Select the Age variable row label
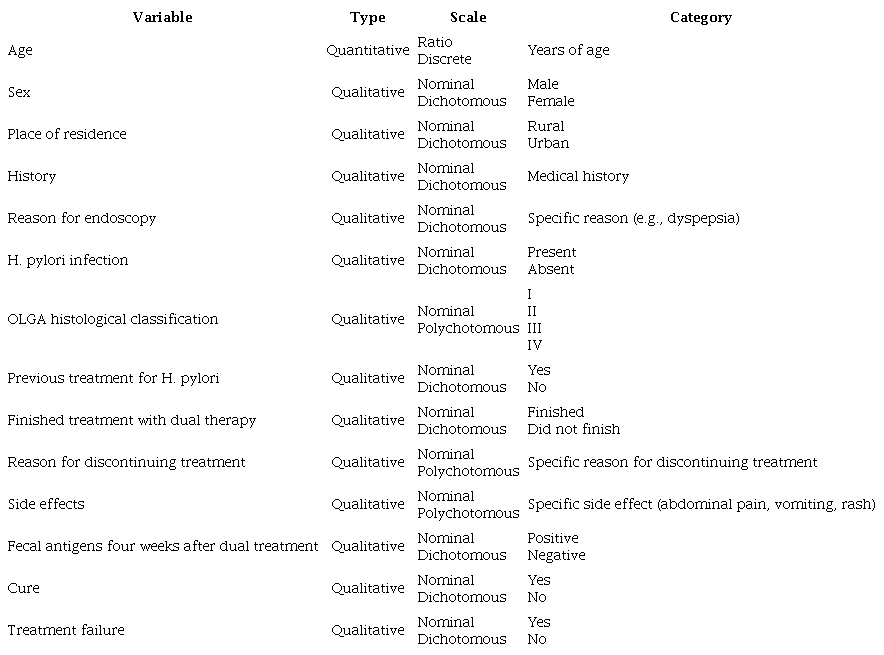Screen dimensions: 884x655 20,50
